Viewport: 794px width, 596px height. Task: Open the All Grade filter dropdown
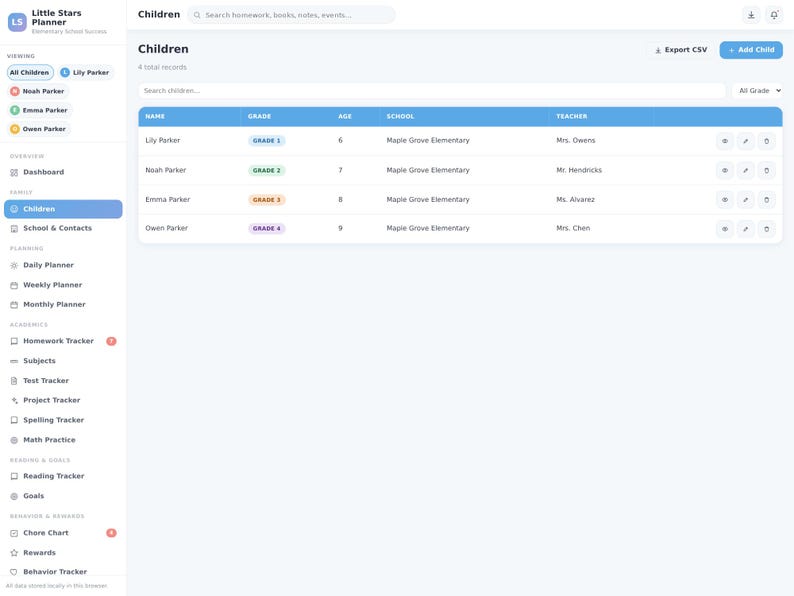[x=757, y=91]
